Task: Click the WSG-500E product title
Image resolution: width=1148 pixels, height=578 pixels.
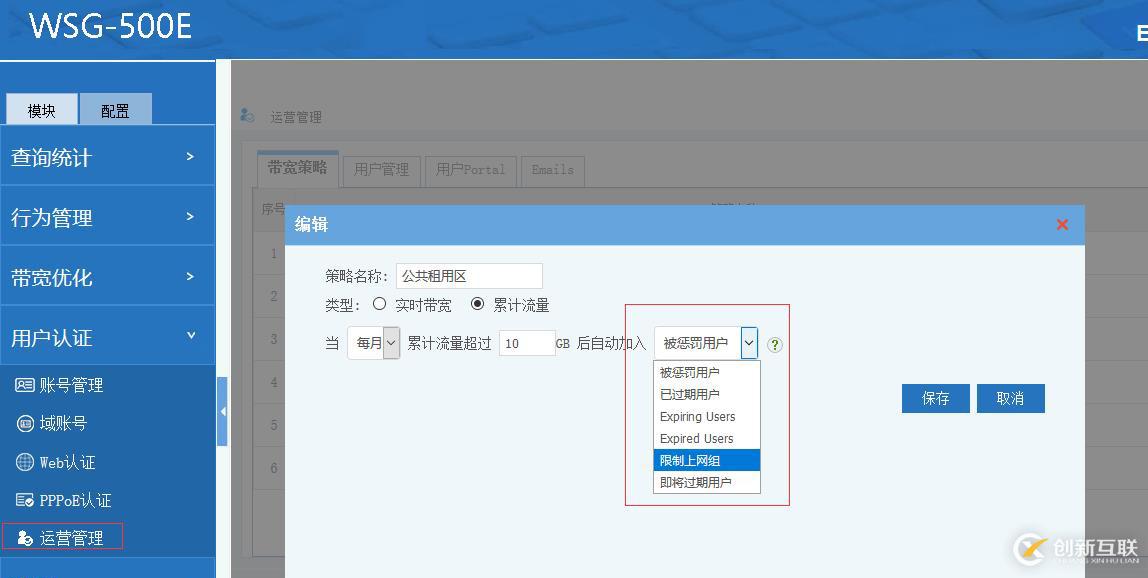Action: (x=111, y=26)
